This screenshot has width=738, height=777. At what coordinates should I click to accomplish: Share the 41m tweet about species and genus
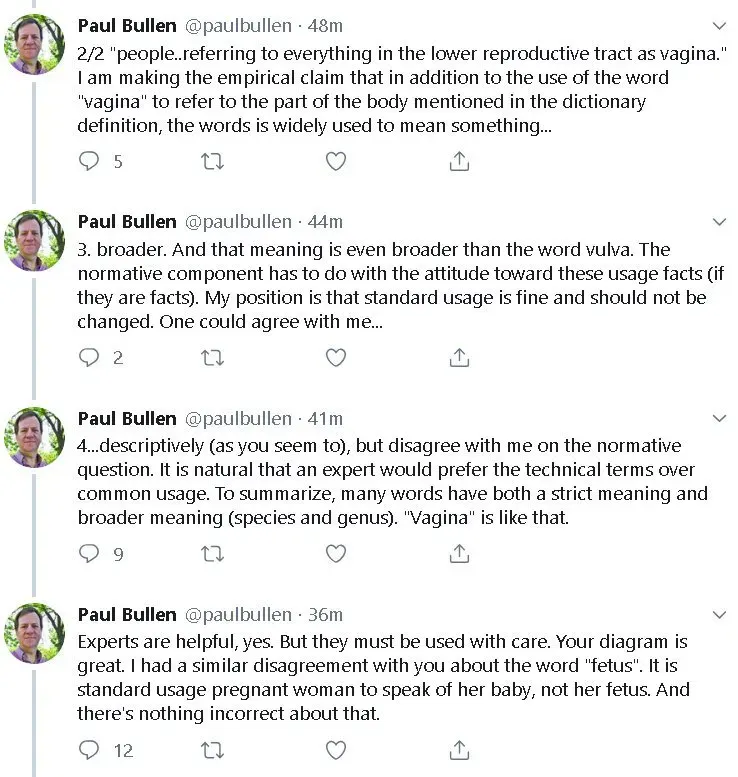[459, 553]
